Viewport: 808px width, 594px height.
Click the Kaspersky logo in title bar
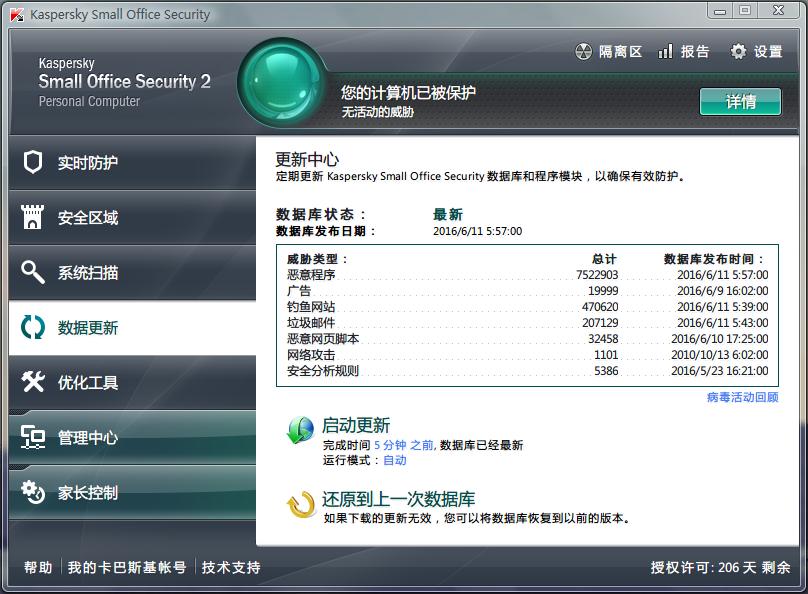tap(17, 14)
